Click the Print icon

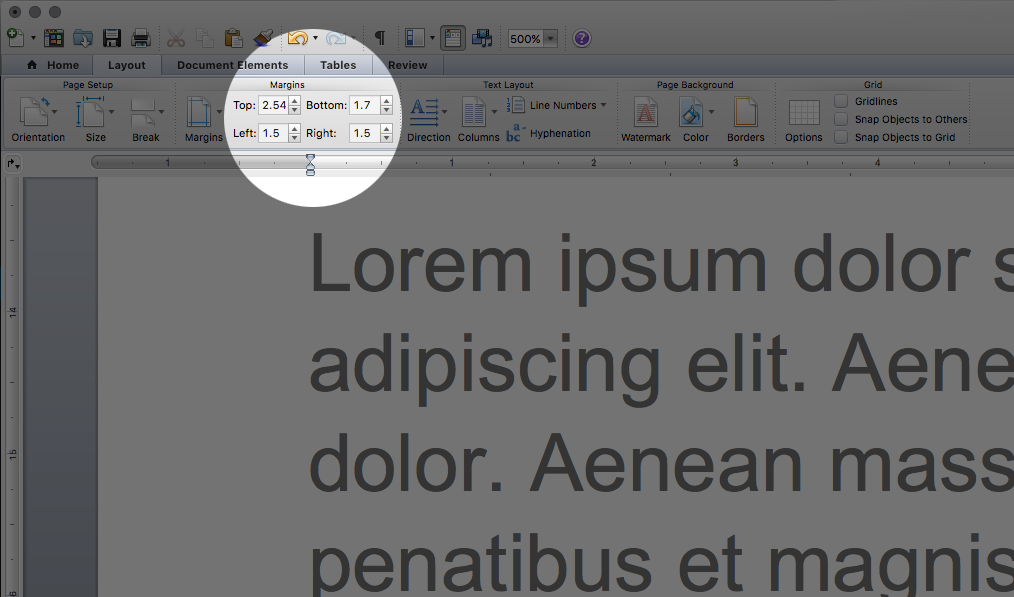click(x=140, y=38)
